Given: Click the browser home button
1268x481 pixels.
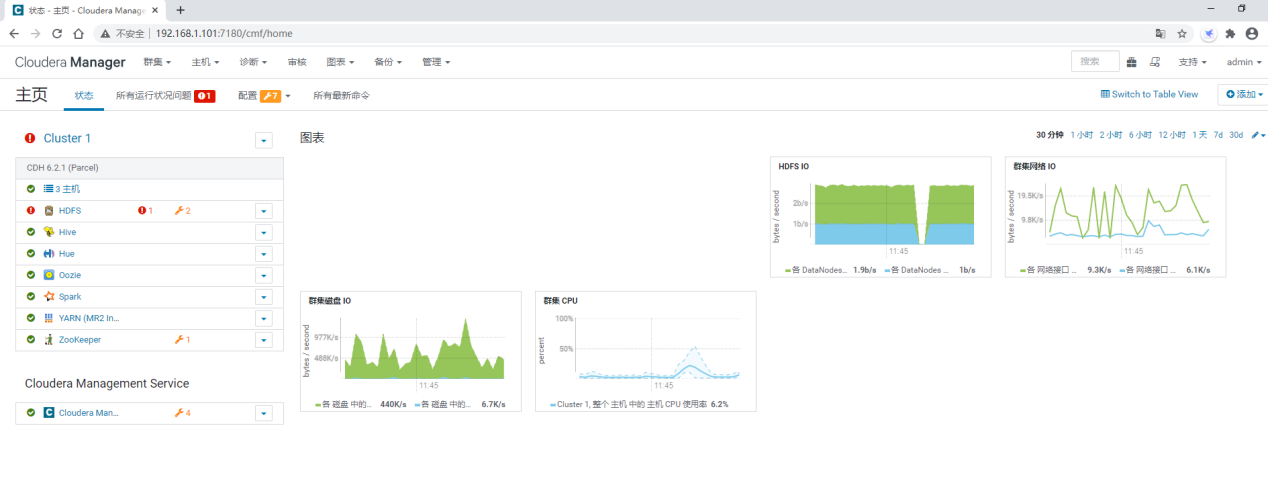Looking at the screenshot, I should (x=78, y=33).
